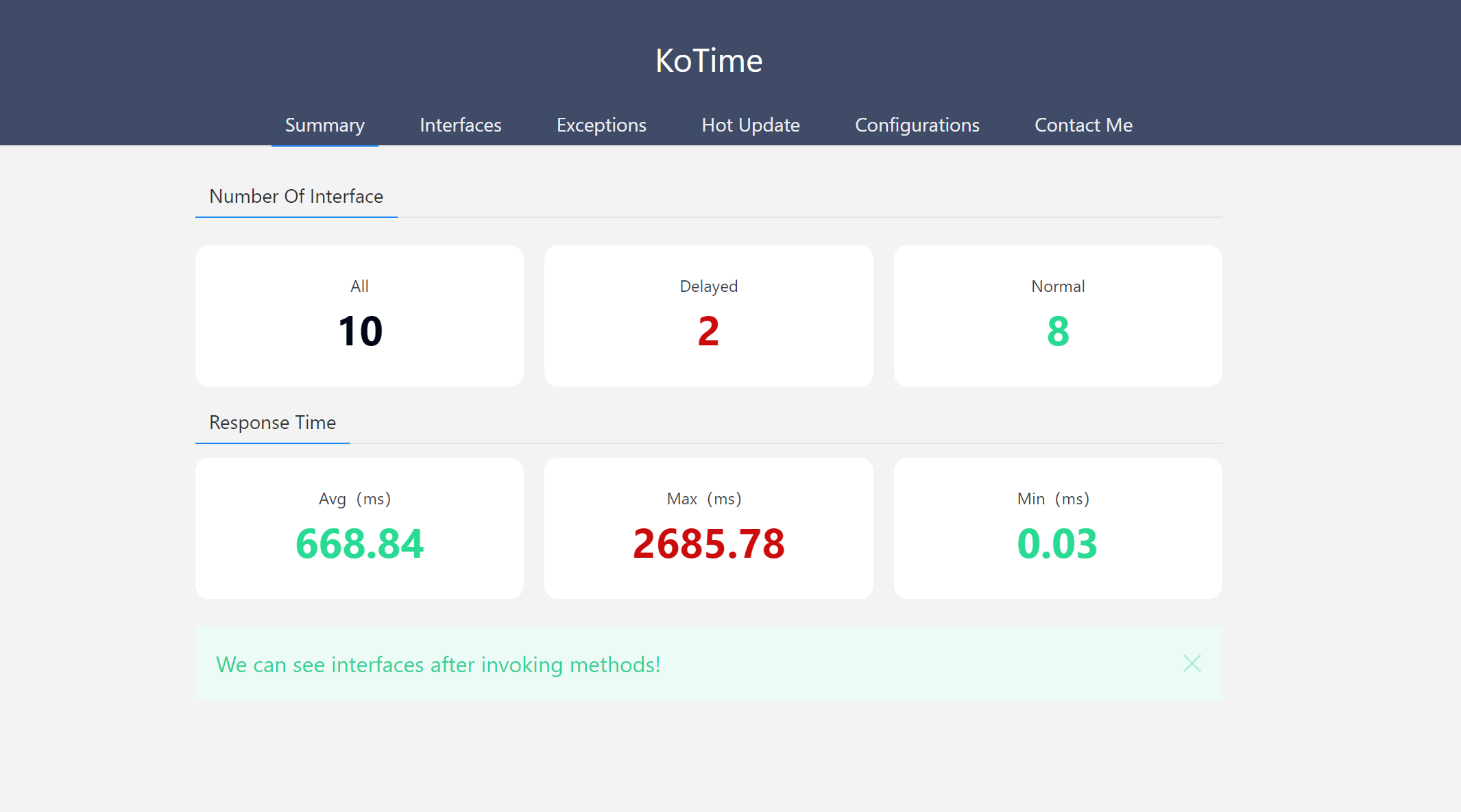Click the Avg response time 668.84

pos(359,544)
